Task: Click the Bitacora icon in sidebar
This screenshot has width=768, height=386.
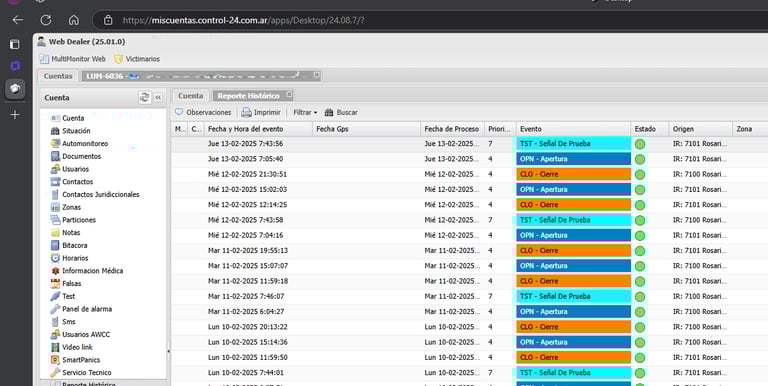Action: point(55,245)
